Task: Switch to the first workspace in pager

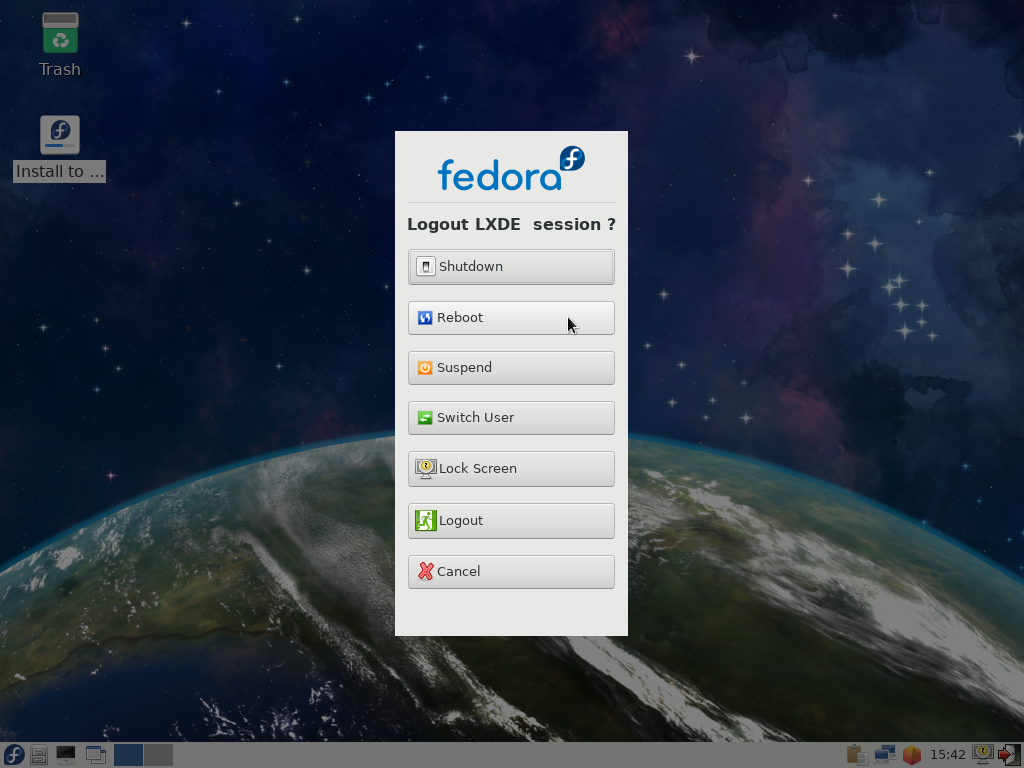Action: [x=129, y=755]
